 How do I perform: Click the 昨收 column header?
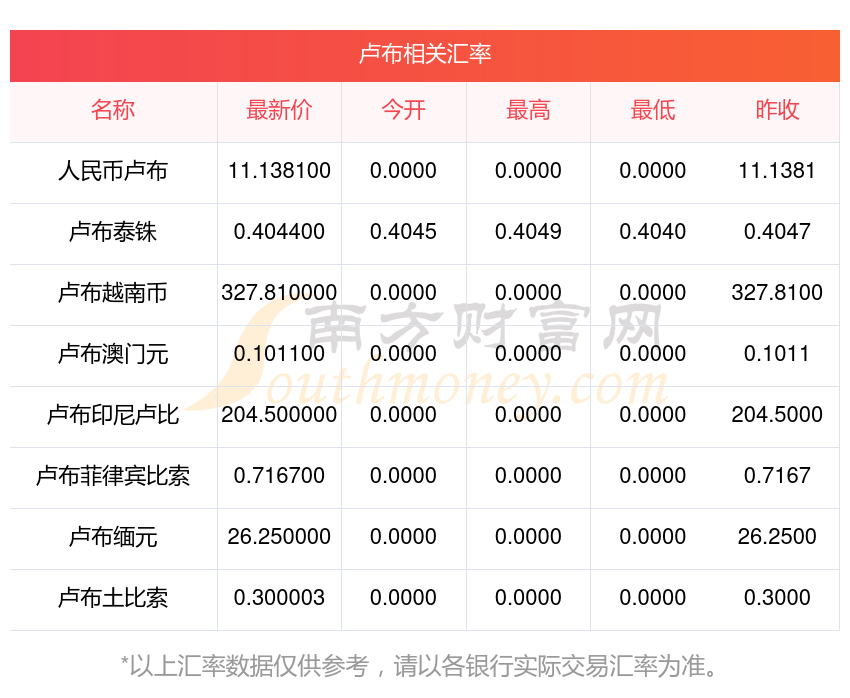point(777,110)
